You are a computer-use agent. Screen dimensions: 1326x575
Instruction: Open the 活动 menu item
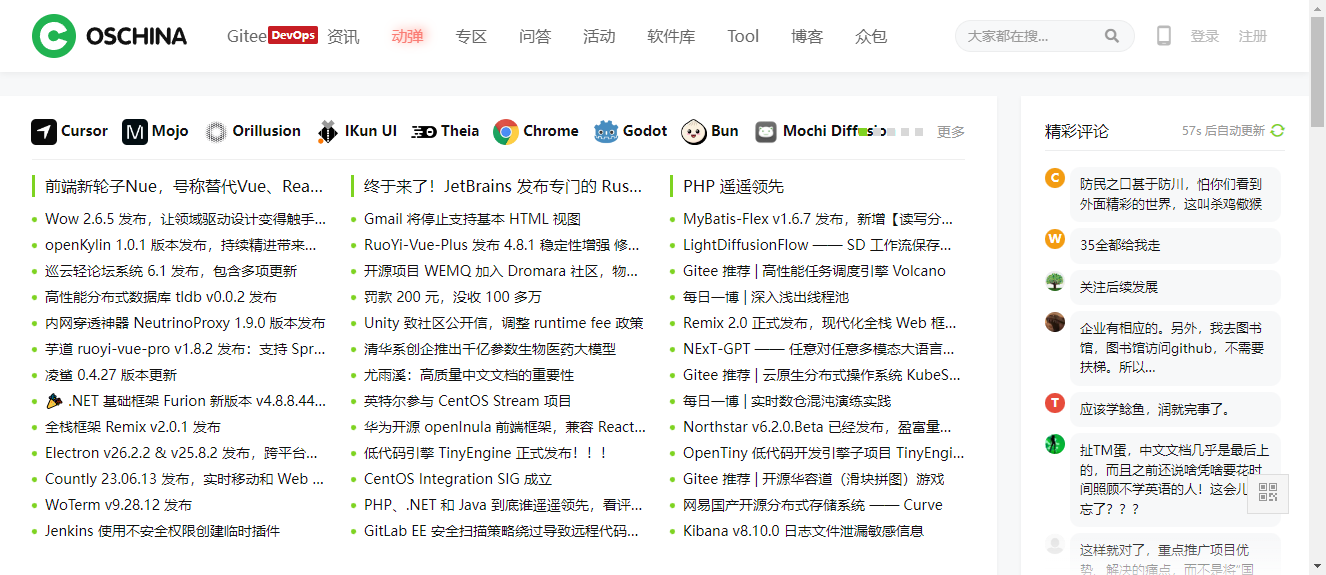click(x=599, y=36)
